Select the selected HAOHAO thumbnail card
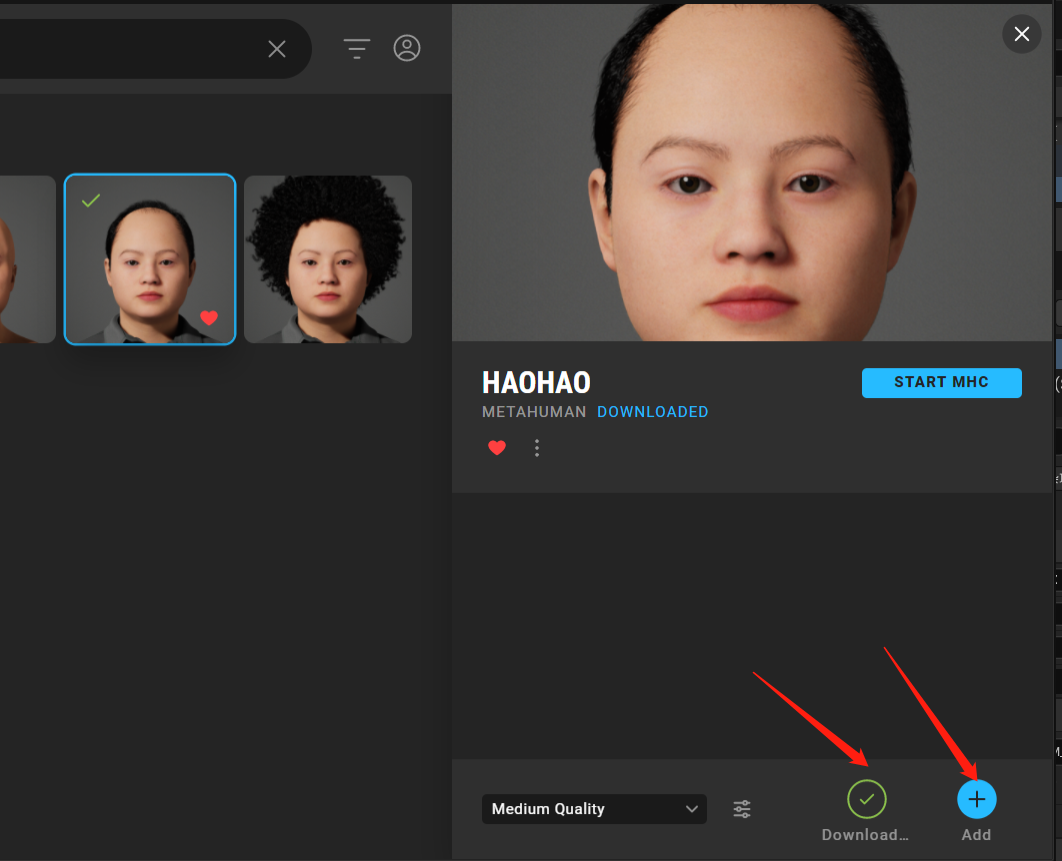The image size is (1062, 861). 150,259
